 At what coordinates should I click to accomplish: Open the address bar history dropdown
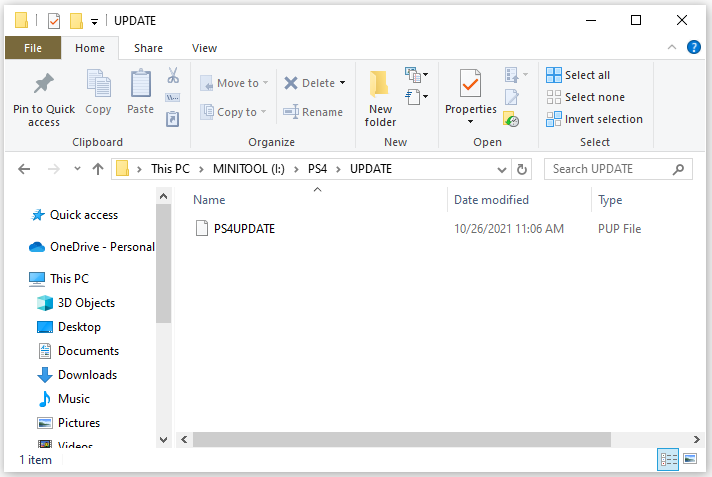[503, 169]
